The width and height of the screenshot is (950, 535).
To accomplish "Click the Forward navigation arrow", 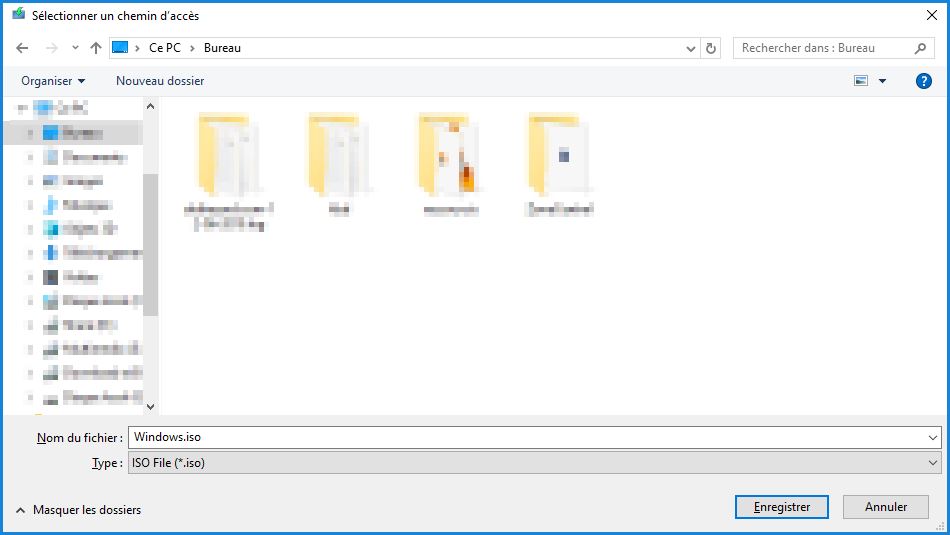I will [x=51, y=48].
